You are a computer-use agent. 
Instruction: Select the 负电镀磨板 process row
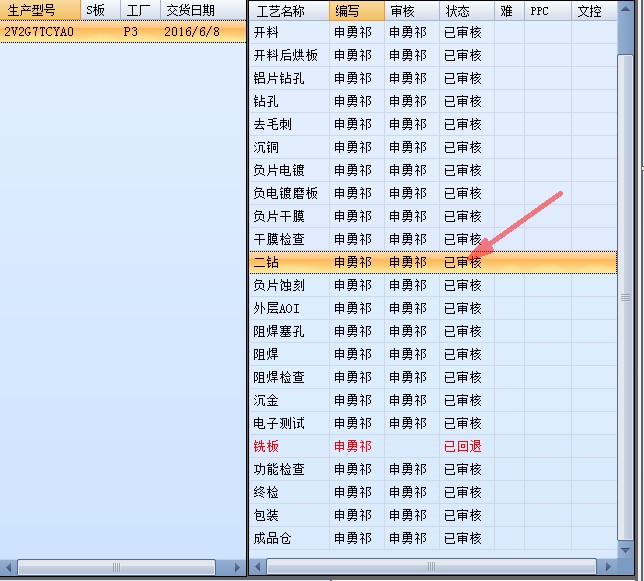pos(433,193)
